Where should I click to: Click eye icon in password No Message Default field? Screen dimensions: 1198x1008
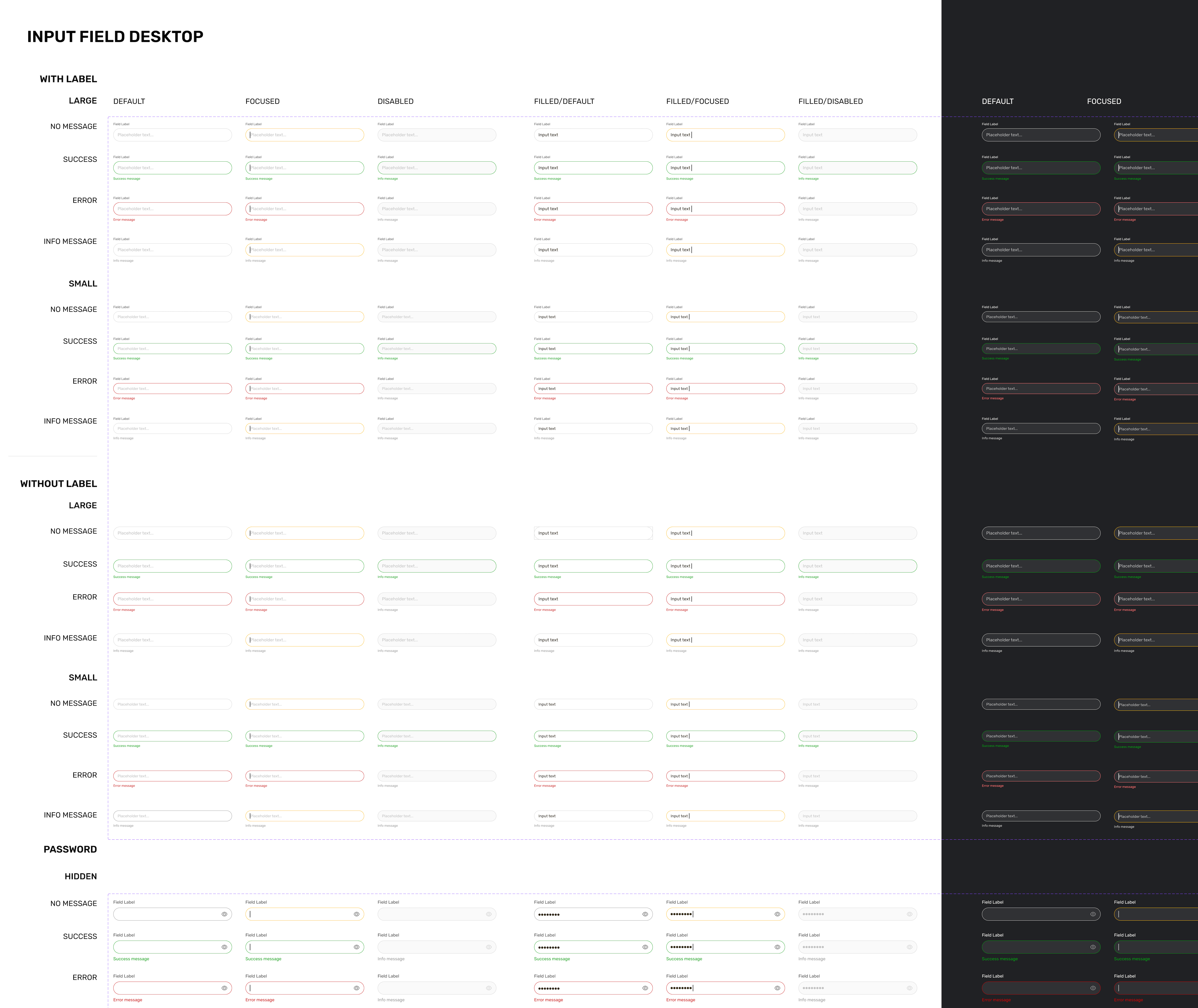[x=225, y=914]
